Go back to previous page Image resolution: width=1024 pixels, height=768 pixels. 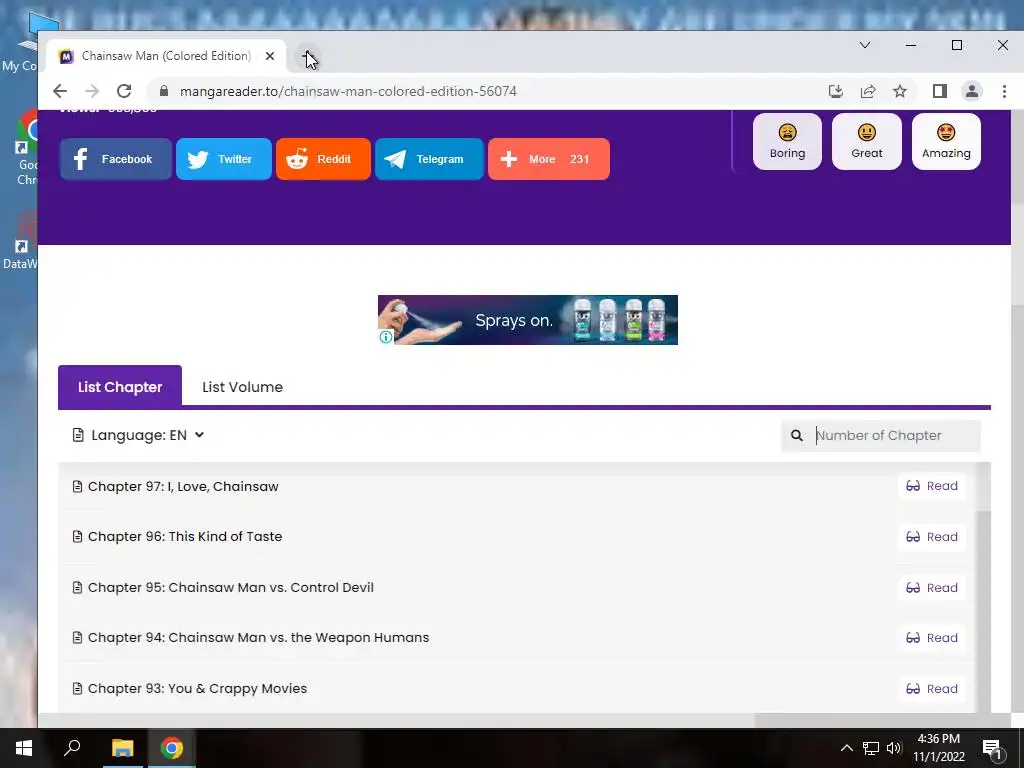pyautogui.click(x=60, y=91)
